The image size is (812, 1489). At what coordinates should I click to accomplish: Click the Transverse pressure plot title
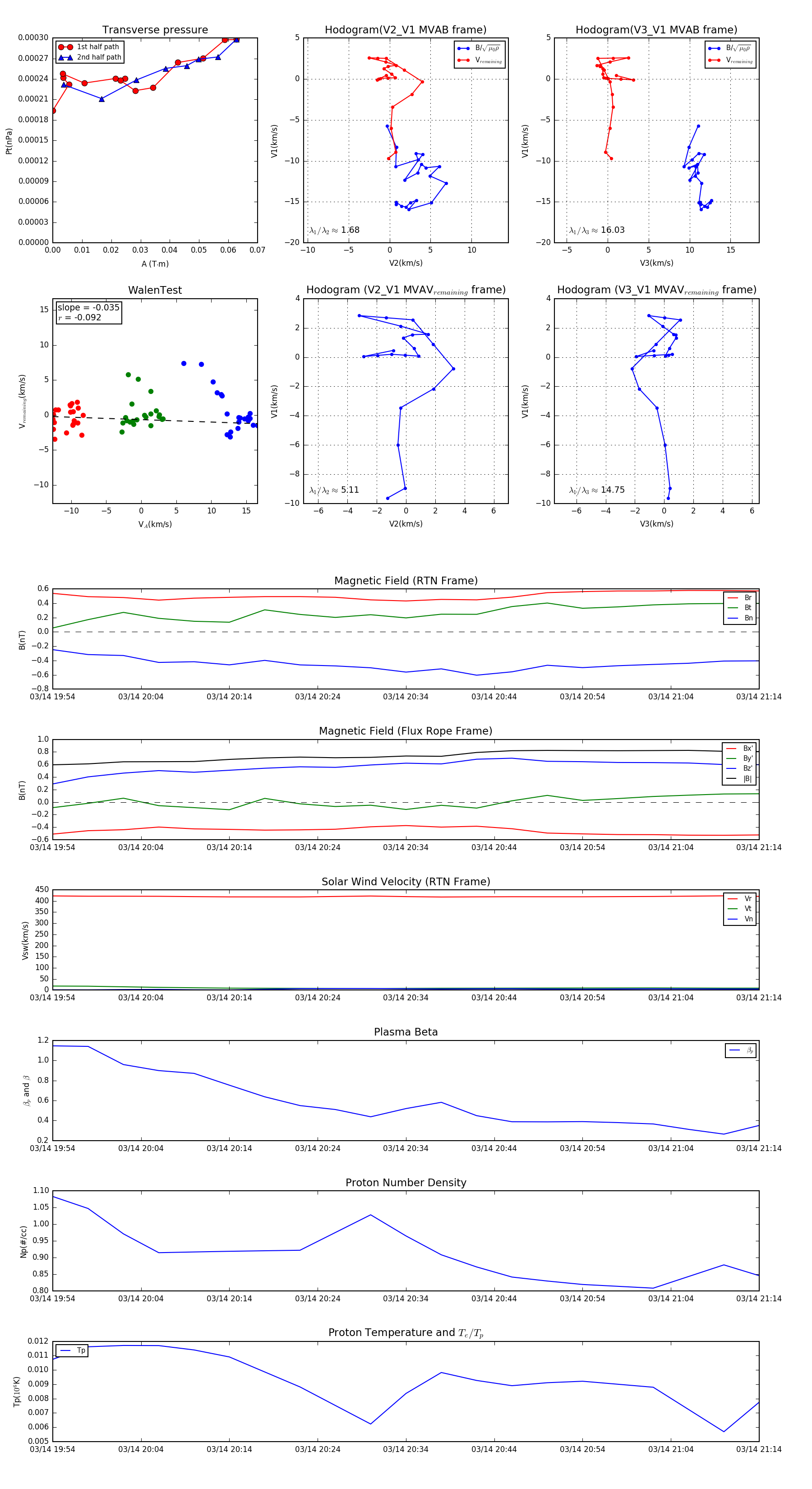pyautogui.click(x=155, y=30)
